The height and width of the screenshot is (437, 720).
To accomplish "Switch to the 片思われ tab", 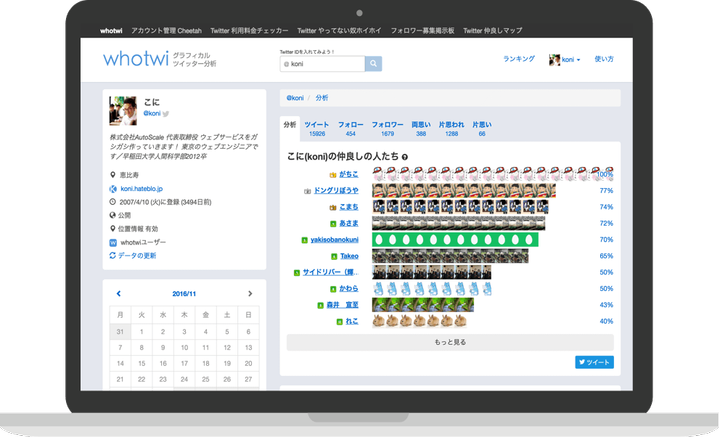I will click(x=451, y=129).
